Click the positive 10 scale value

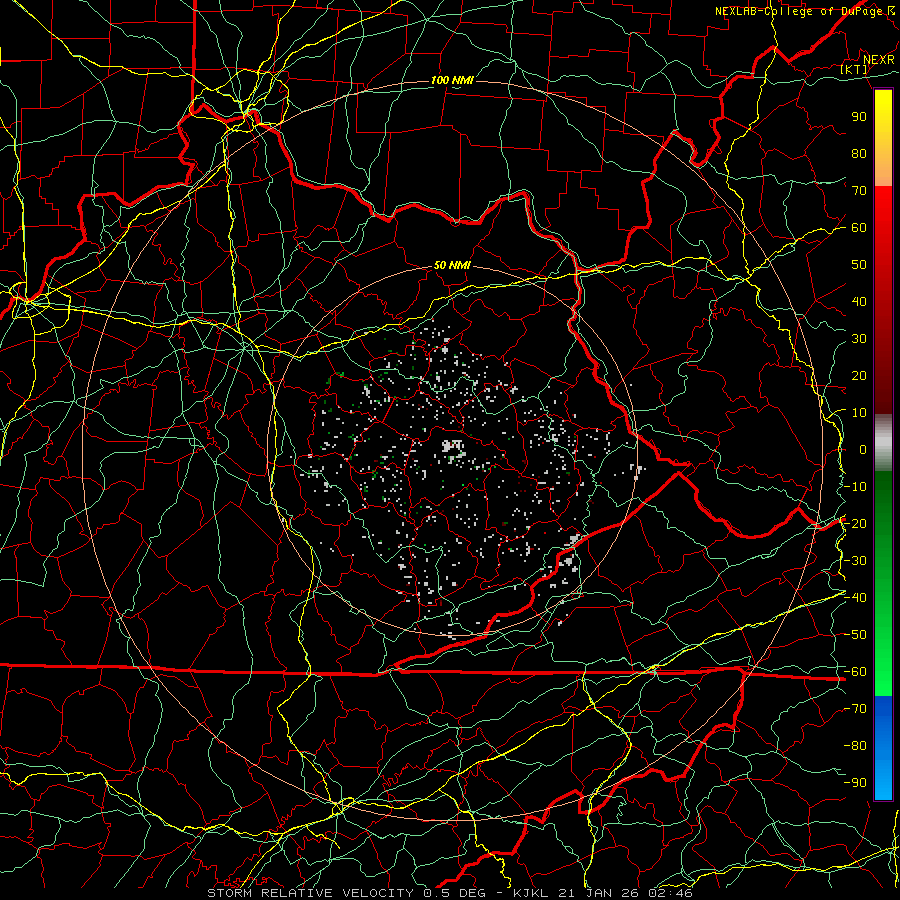coord(859,413)
